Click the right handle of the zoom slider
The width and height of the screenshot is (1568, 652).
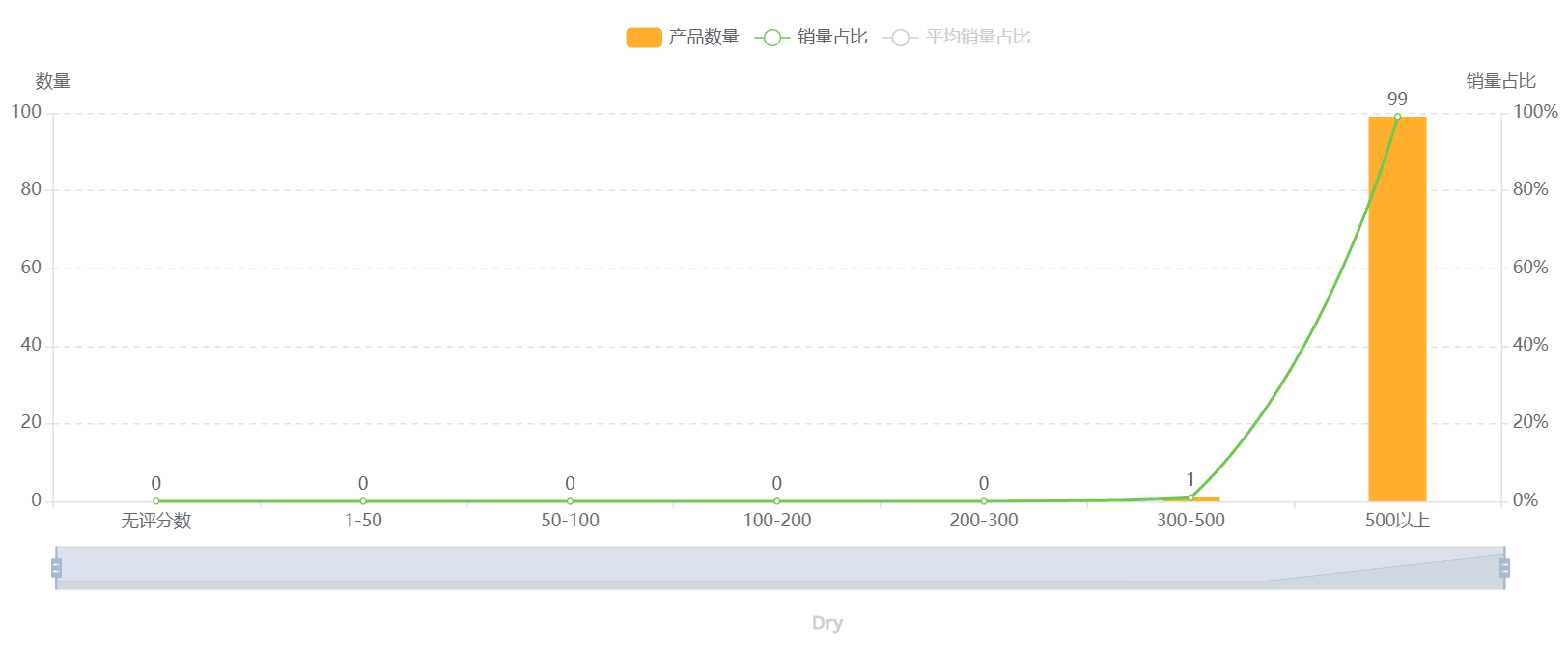(x=1504, y=568)
